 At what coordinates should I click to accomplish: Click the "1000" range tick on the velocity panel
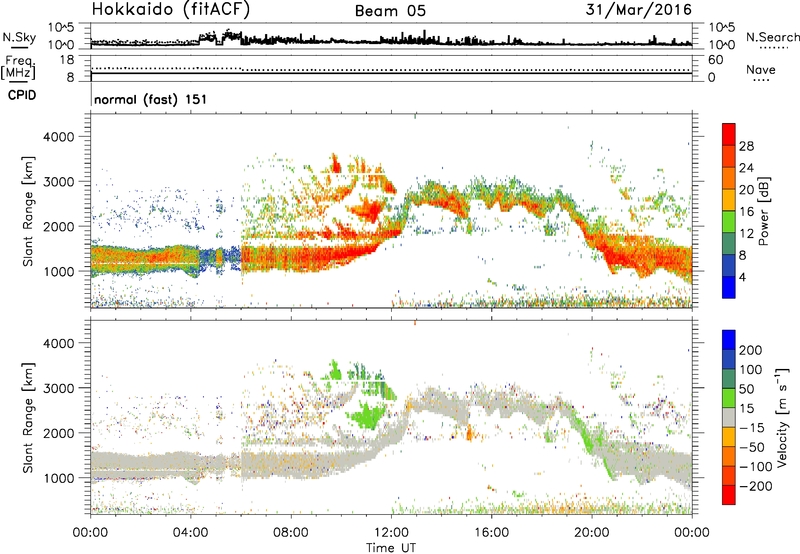[x=60, y=478]
